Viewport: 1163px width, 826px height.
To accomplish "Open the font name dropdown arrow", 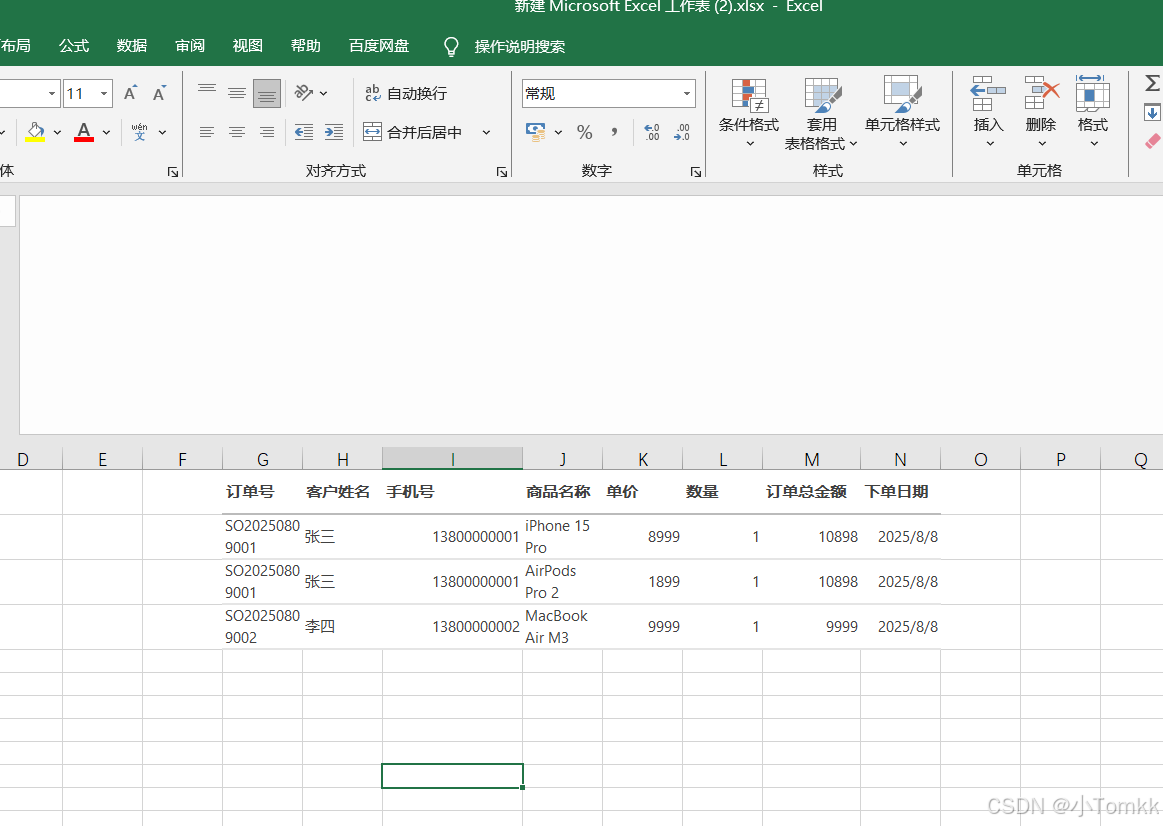I will 51,93.
